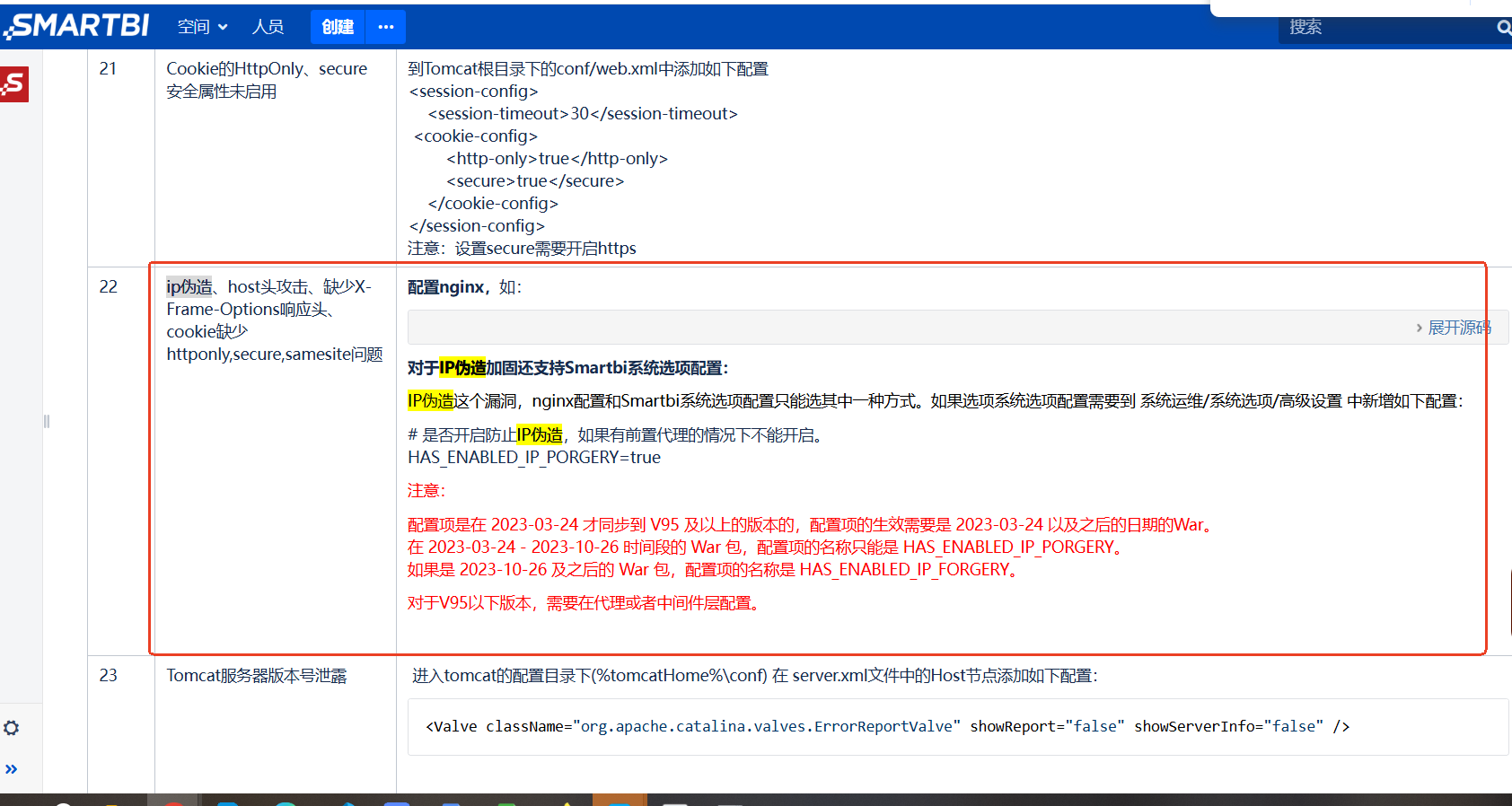Viewport: 1512px width, 806px height.
Task: Select row number "23" cell
Action: (108, 676)
